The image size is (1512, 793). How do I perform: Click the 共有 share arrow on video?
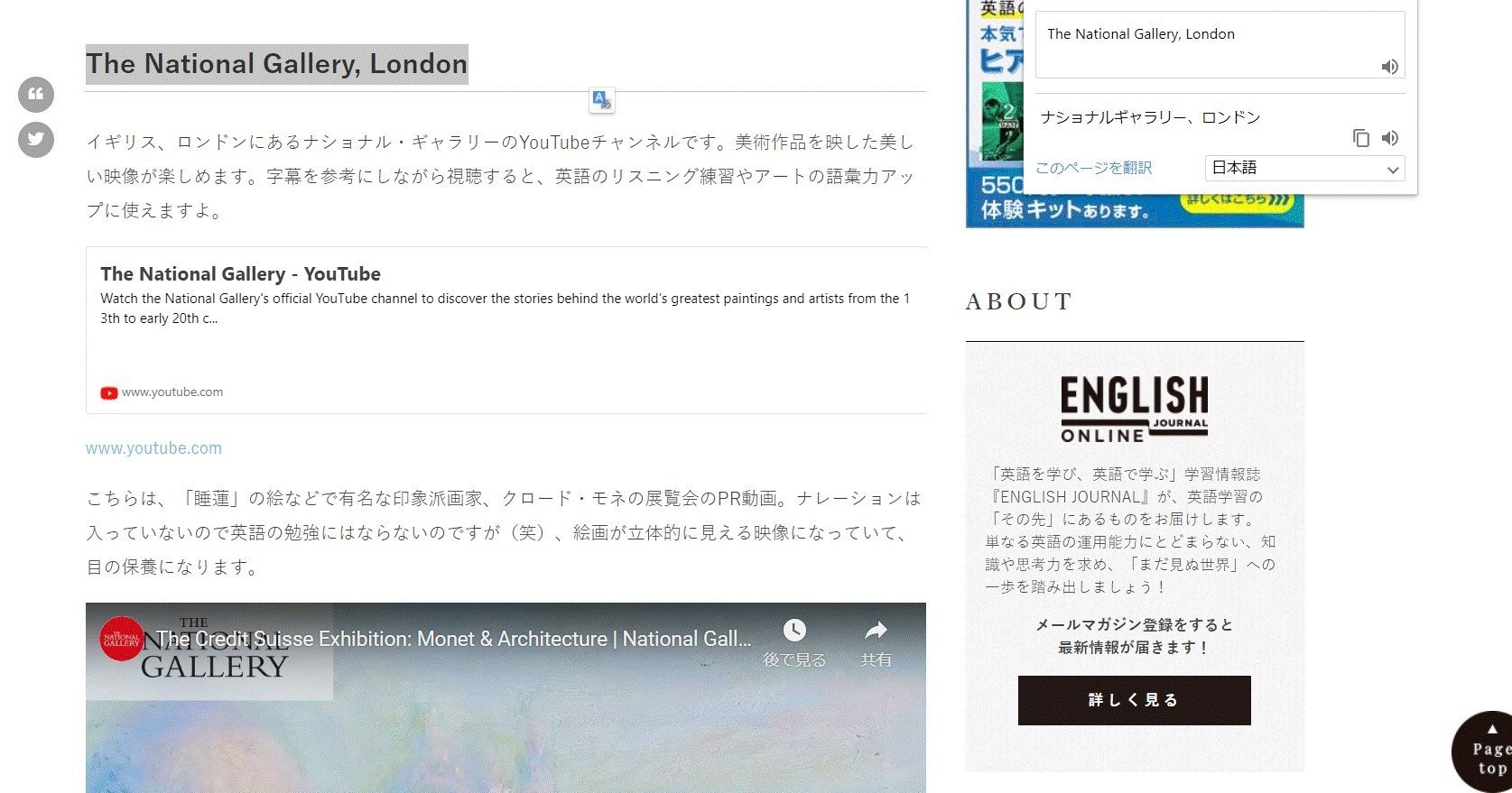point(876,630)
